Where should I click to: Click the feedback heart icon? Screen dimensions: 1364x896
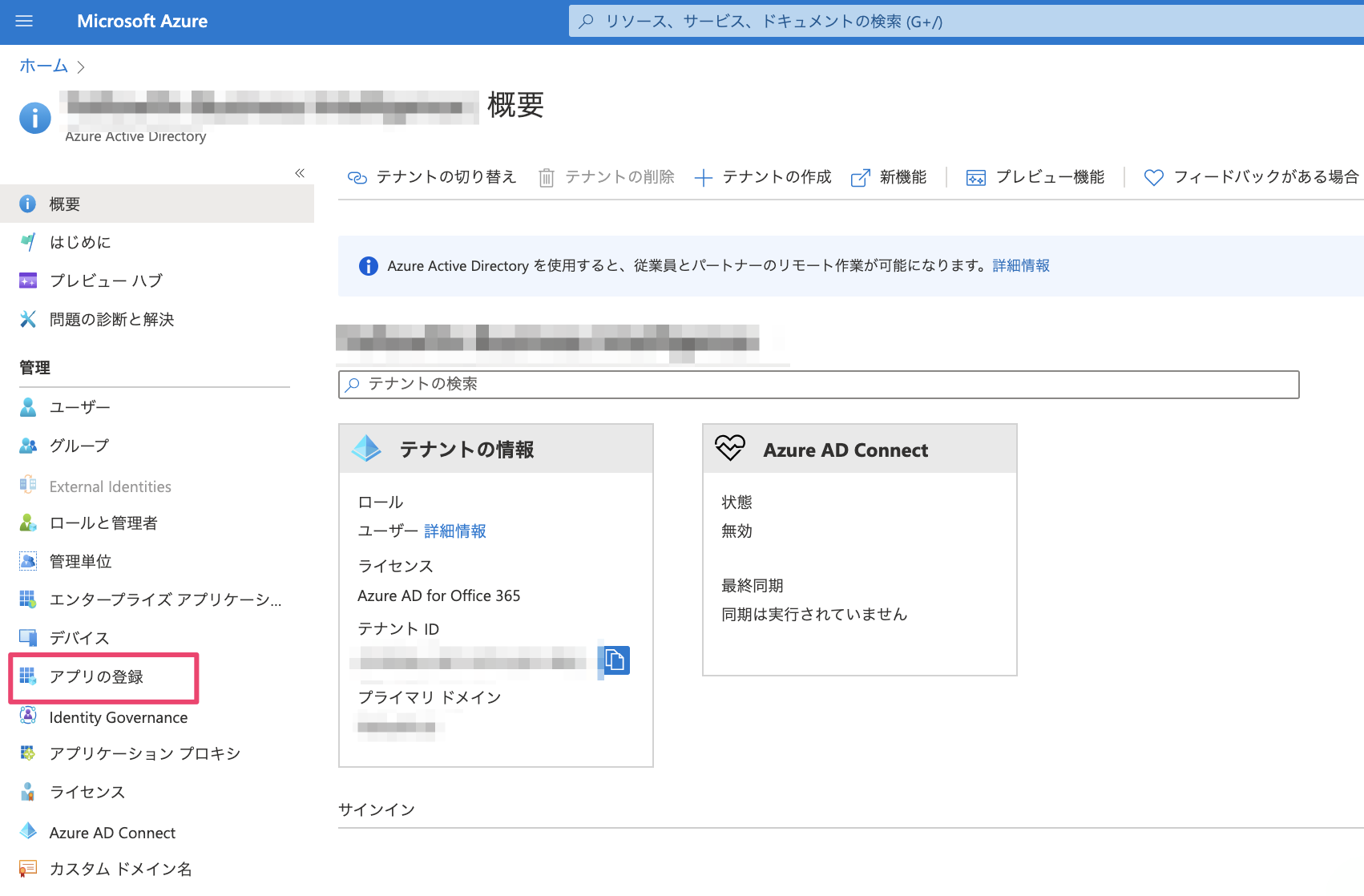1153,178
